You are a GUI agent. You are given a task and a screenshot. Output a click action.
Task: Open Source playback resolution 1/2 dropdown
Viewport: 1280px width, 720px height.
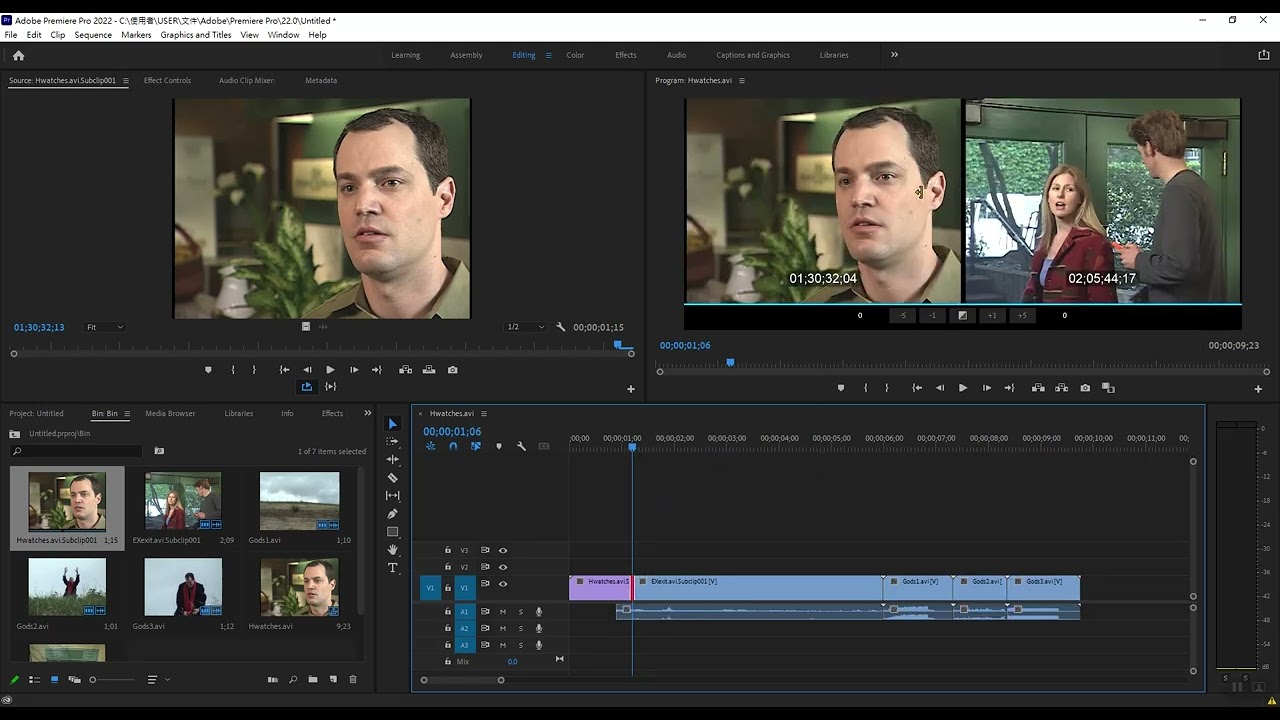(x=526, y=327)
